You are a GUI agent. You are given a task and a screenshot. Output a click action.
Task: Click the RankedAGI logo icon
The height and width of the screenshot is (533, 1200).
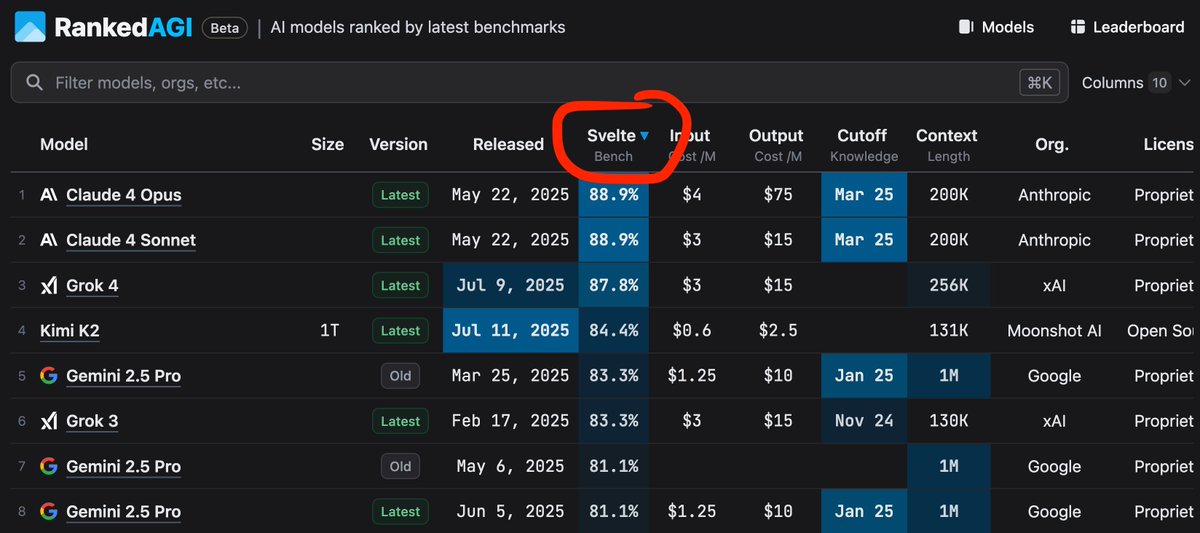[x=30, y=27]
